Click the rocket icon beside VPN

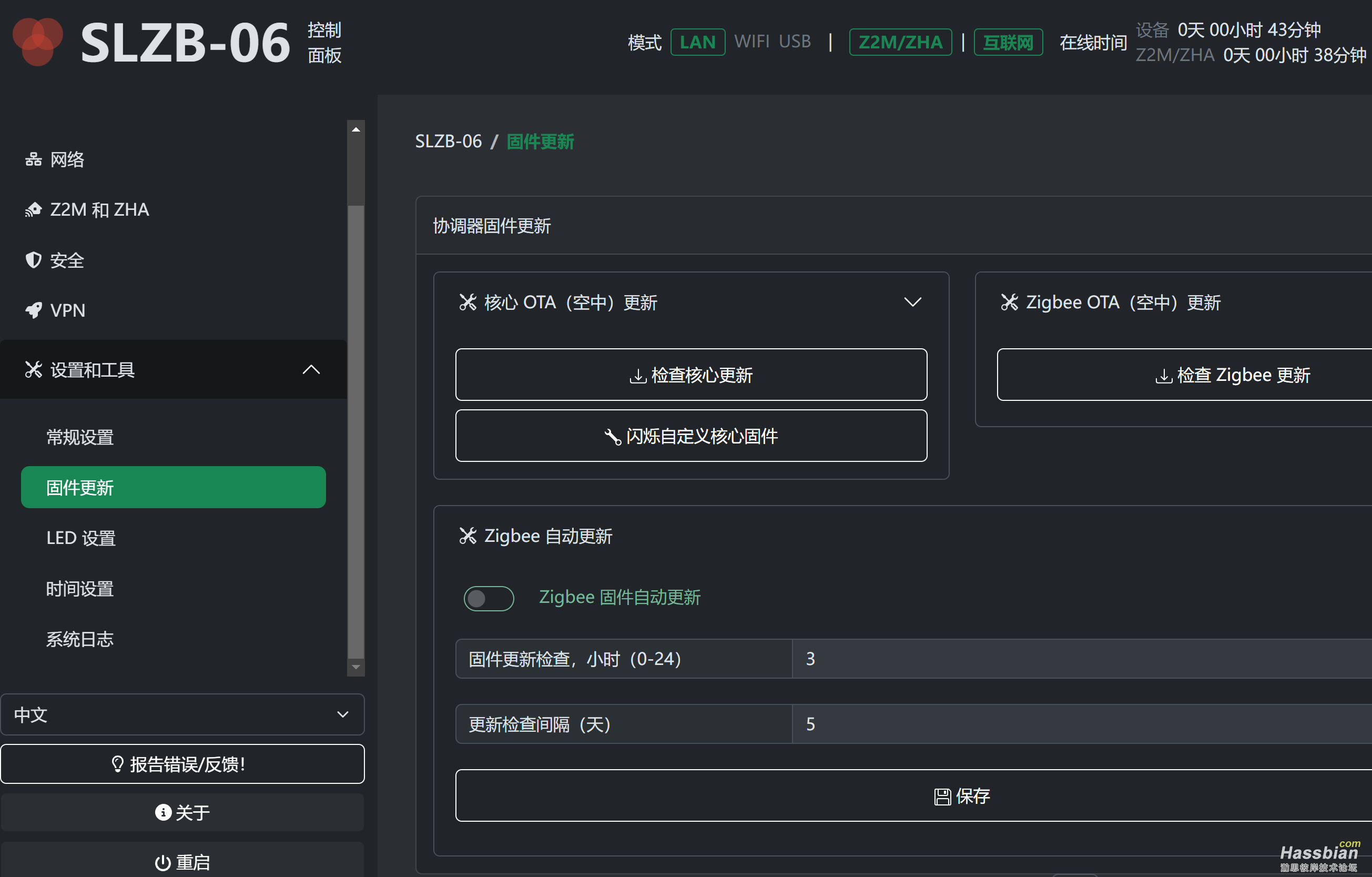[x=33, y=310]
